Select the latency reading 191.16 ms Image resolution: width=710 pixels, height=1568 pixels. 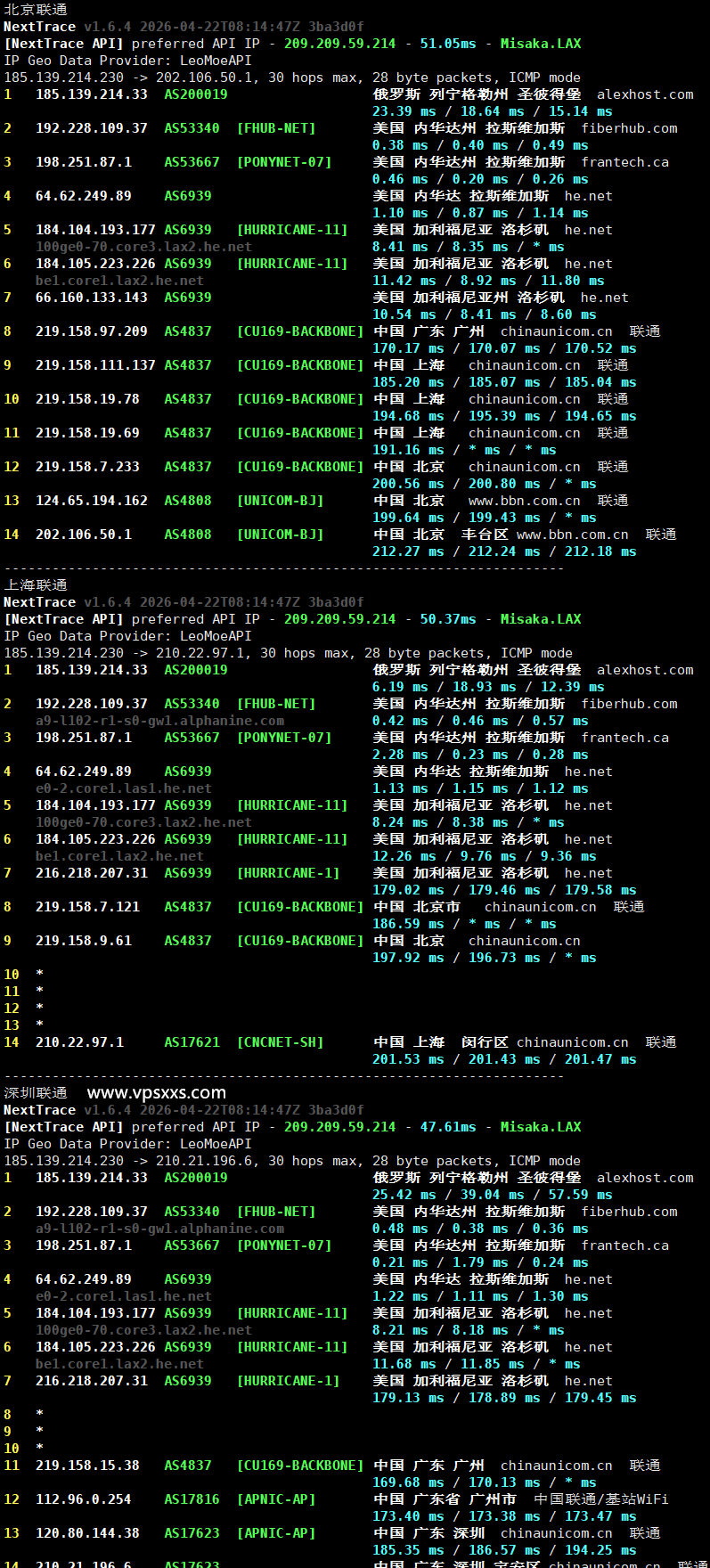point(408,449)
